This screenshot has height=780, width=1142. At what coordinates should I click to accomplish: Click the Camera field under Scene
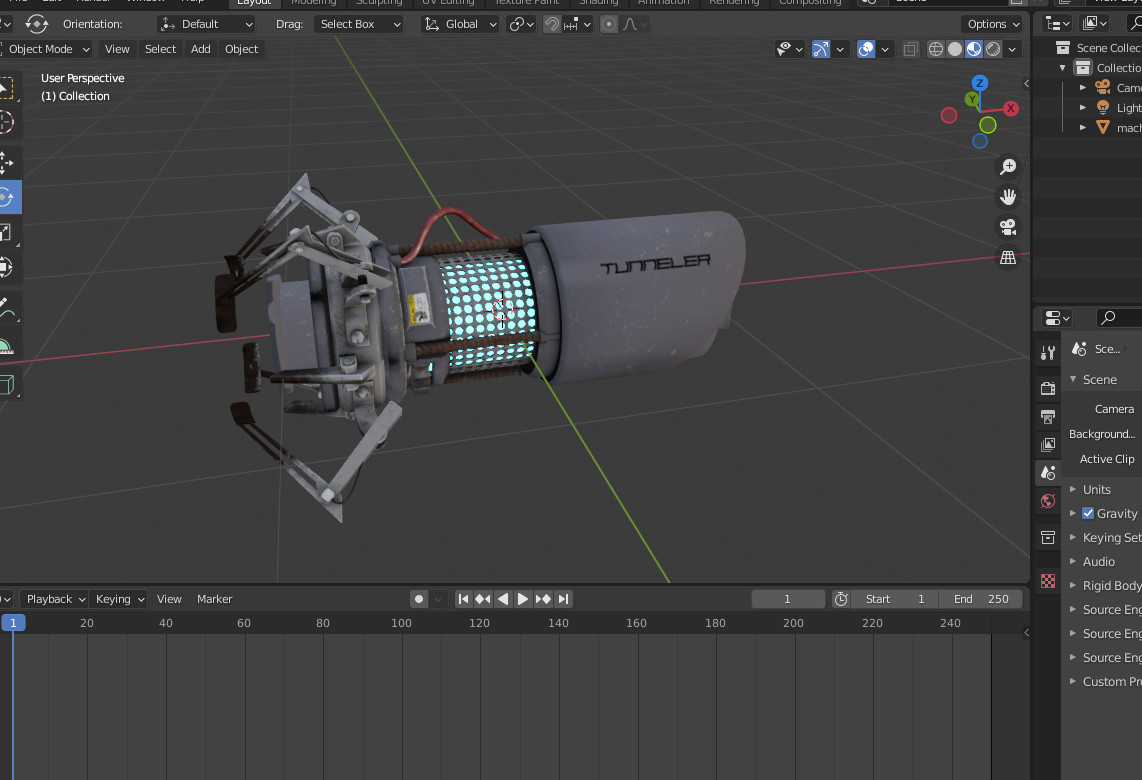pos(1117,408)
